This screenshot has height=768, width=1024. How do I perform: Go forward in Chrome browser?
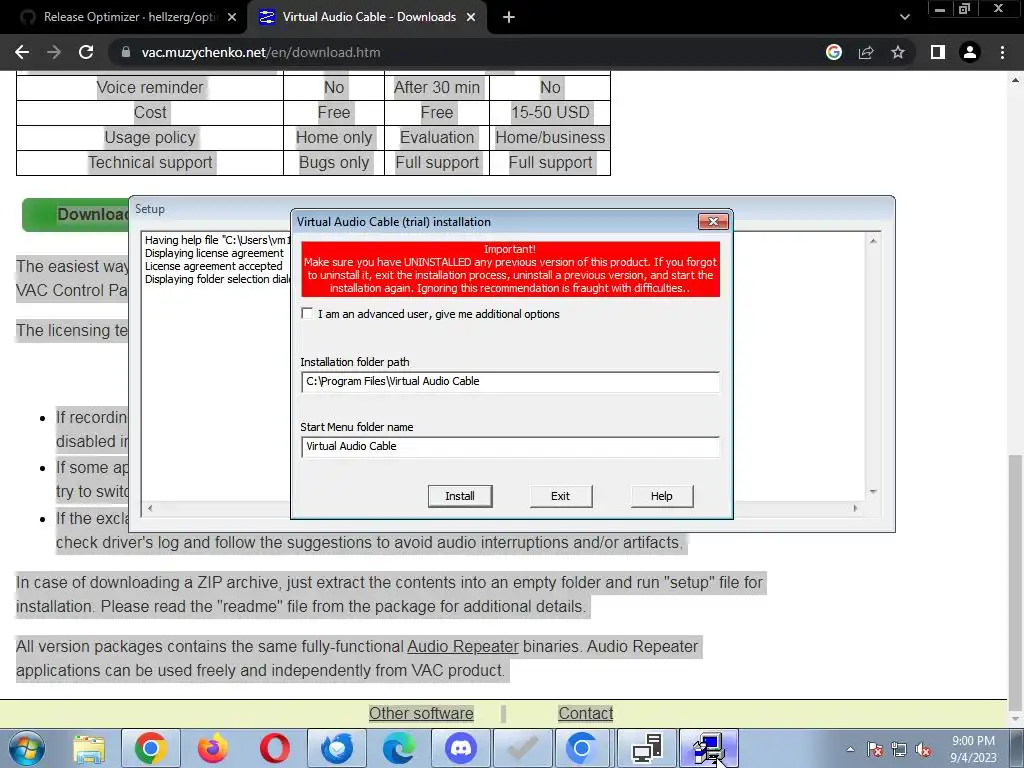click(x=54, y=52)
